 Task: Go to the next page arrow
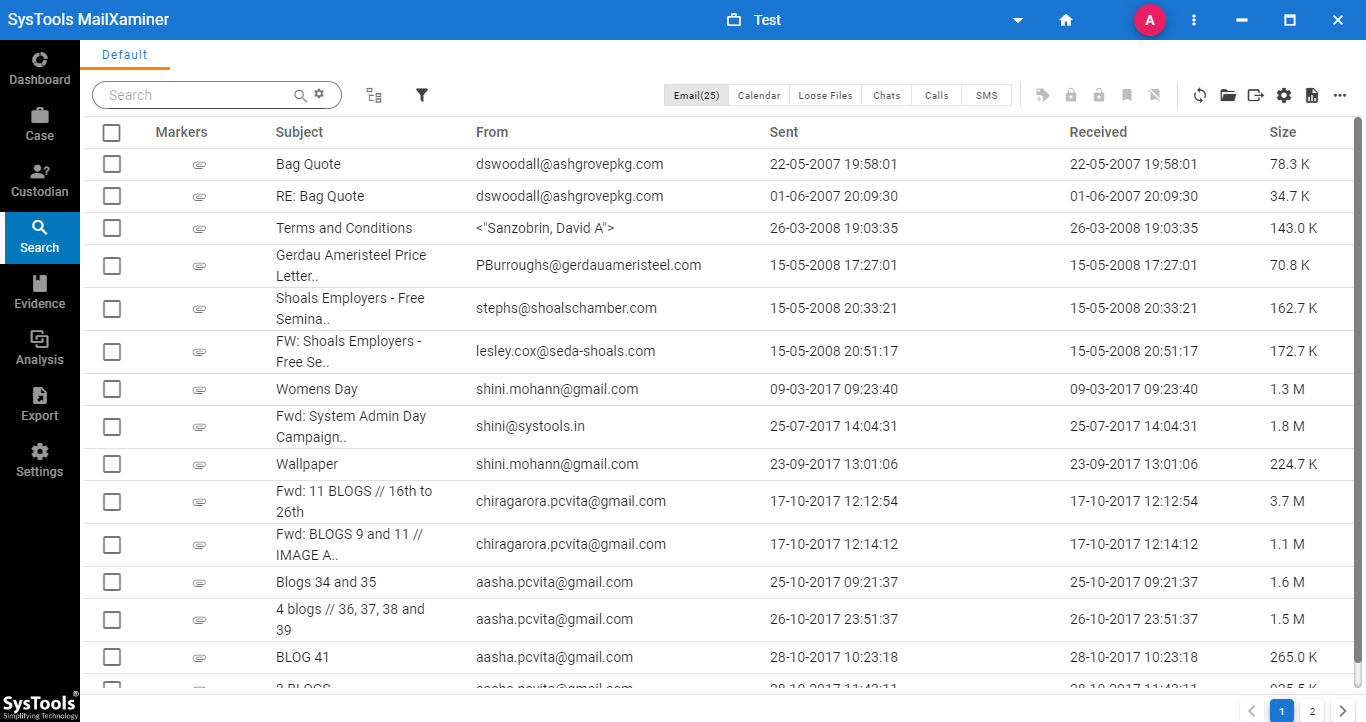[x=1342, y=711]
